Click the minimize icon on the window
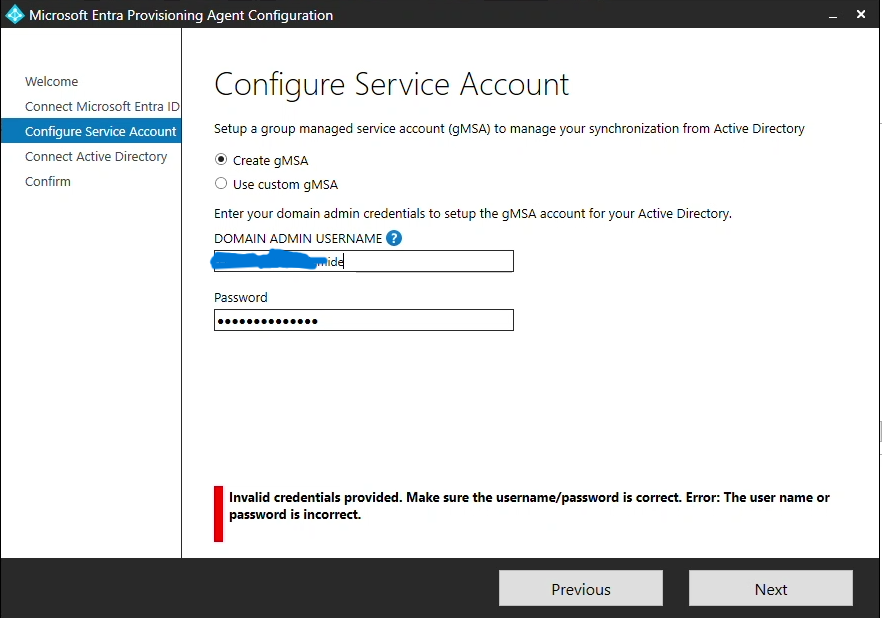Viewport: 882px width, 618px height. point(833,14)
